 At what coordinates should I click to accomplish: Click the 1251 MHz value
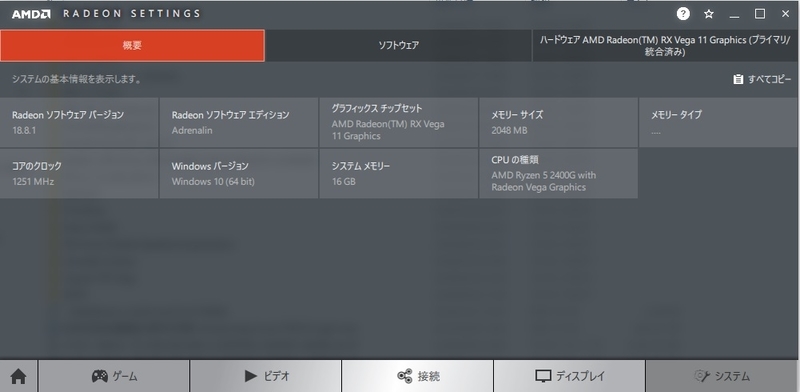33,182
